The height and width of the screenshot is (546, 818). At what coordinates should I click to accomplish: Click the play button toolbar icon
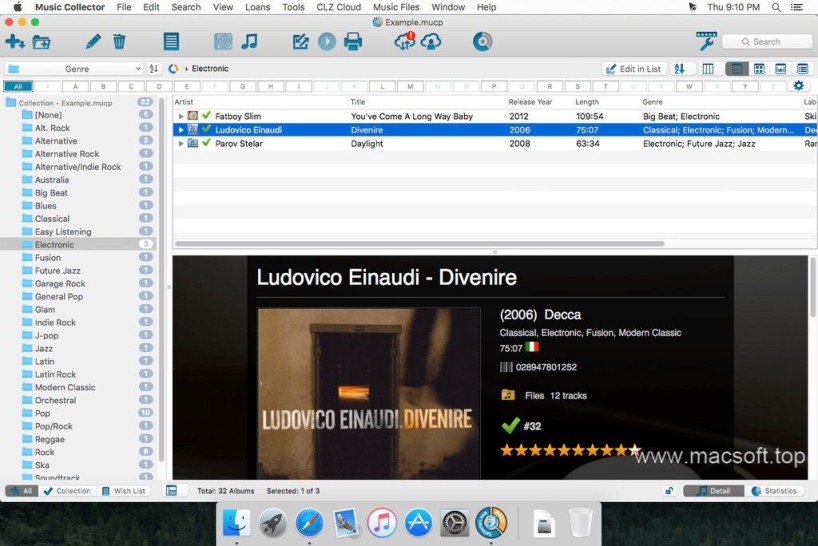pyautogui.click(x=327, y=42)
